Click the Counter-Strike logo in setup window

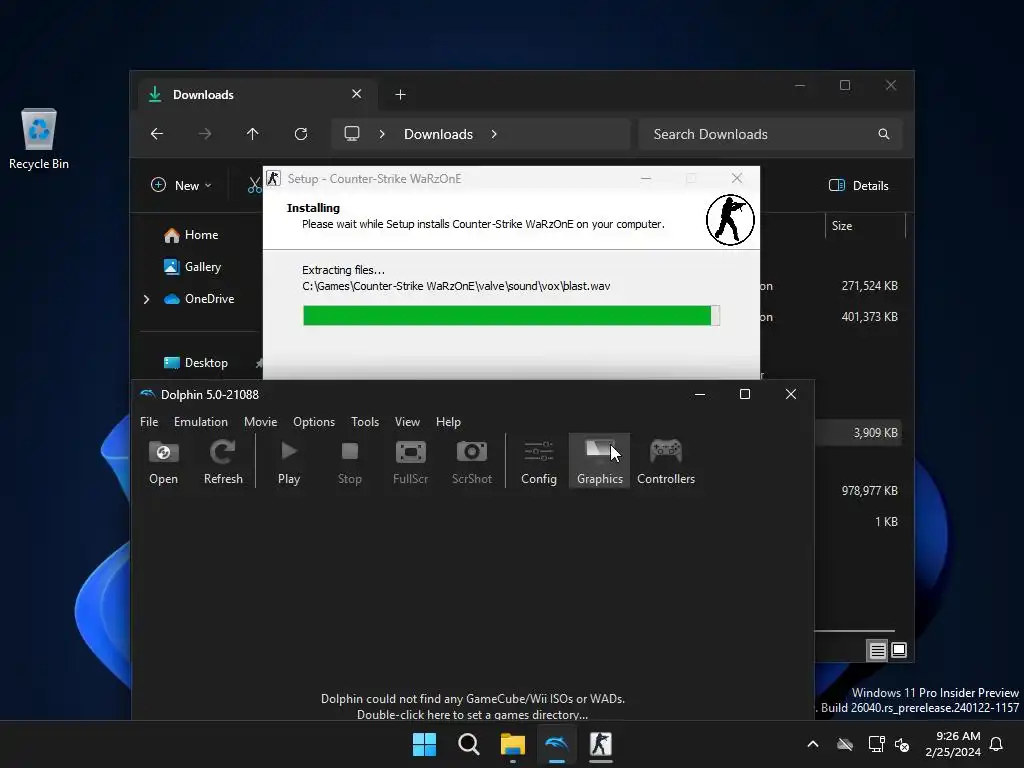(x=730, y=220)
